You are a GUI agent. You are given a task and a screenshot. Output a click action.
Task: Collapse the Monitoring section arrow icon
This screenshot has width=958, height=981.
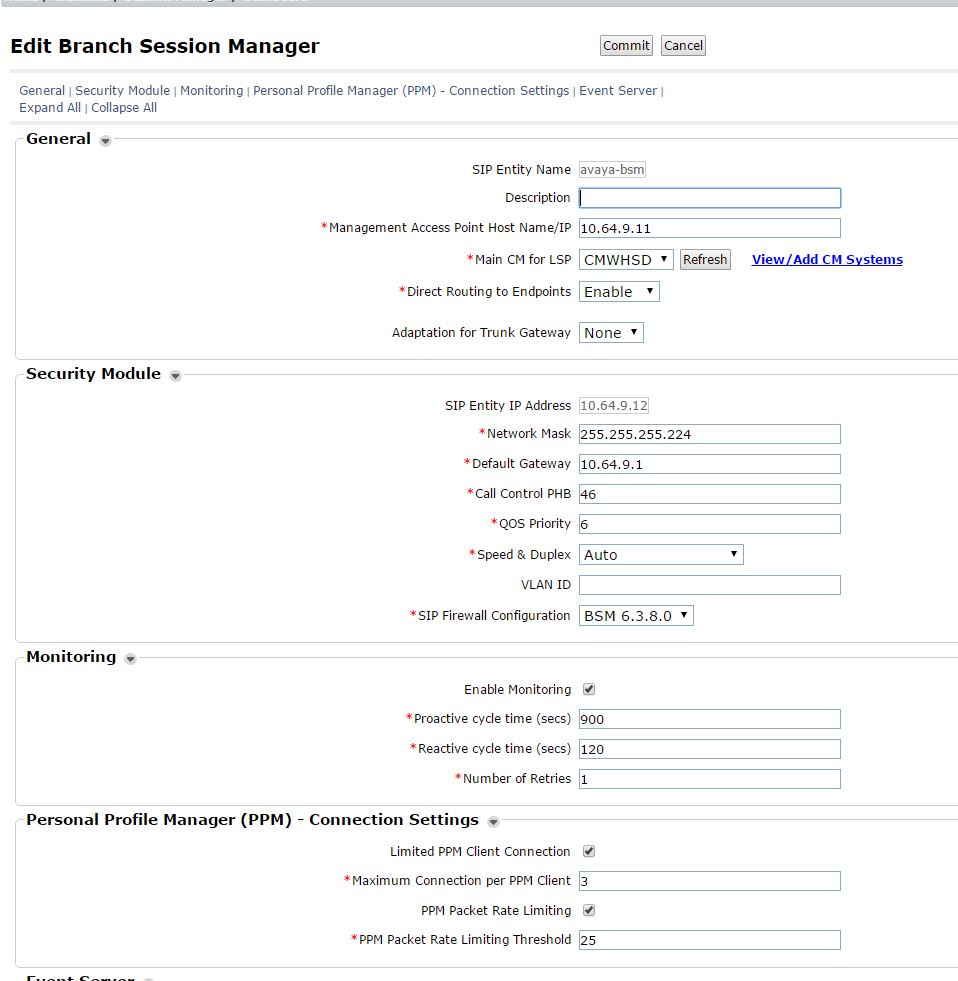click(x=130, y=659)
